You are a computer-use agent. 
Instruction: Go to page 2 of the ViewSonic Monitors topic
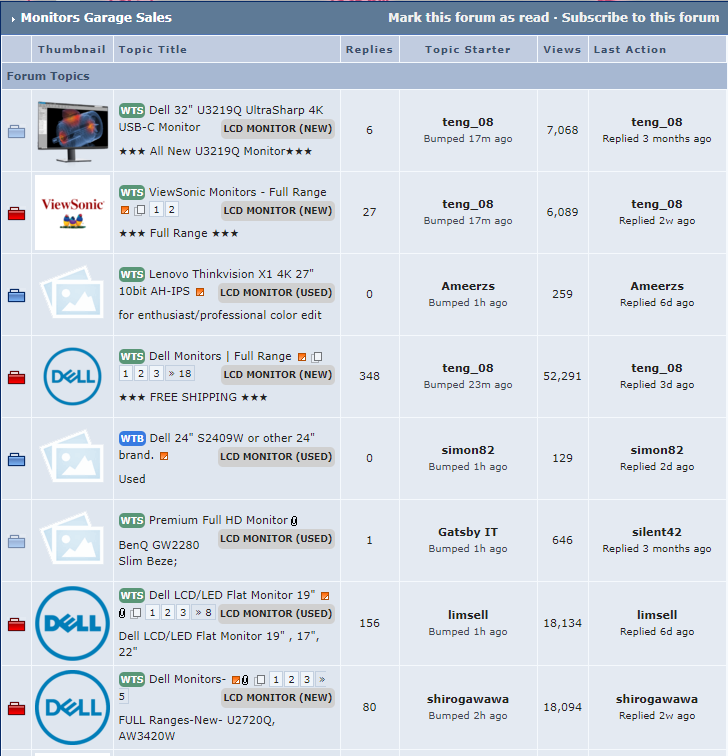[172, 210]
